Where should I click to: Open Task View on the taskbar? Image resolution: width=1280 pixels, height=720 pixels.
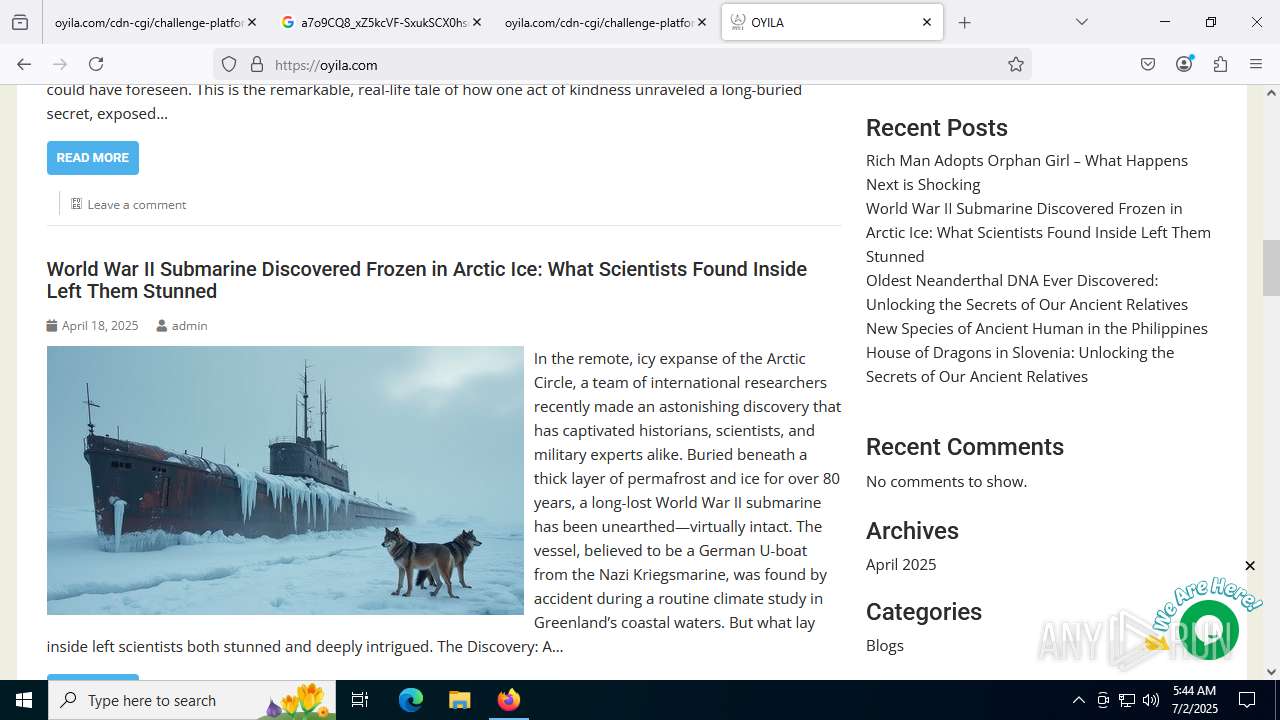(x=360, y=700)
